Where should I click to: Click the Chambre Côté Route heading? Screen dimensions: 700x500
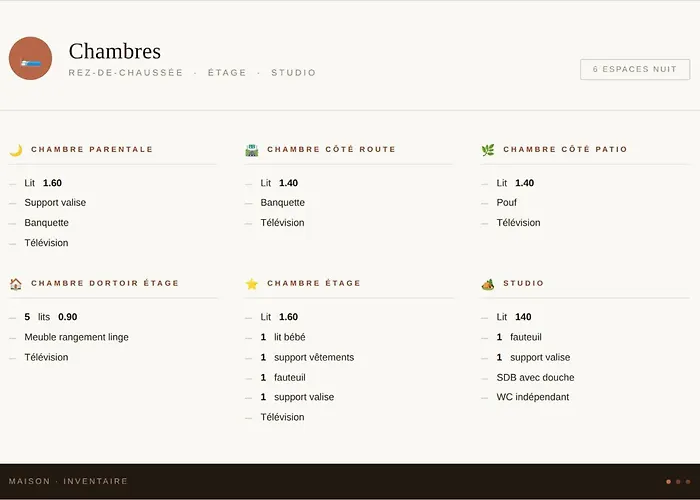click(x=331, y=149)
